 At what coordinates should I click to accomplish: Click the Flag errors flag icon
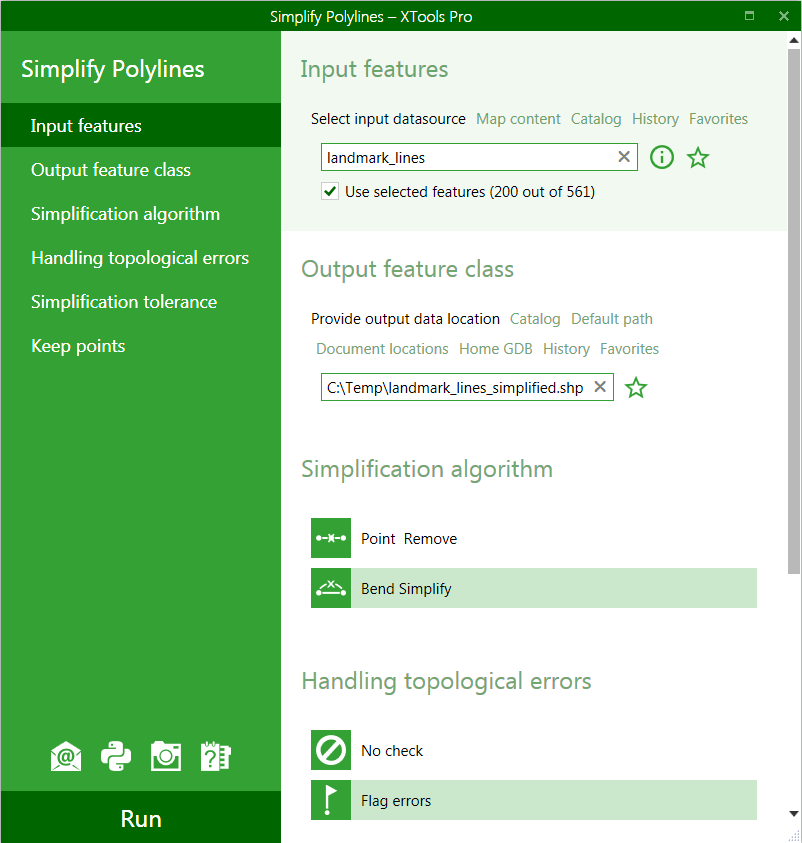coord(331,800)
